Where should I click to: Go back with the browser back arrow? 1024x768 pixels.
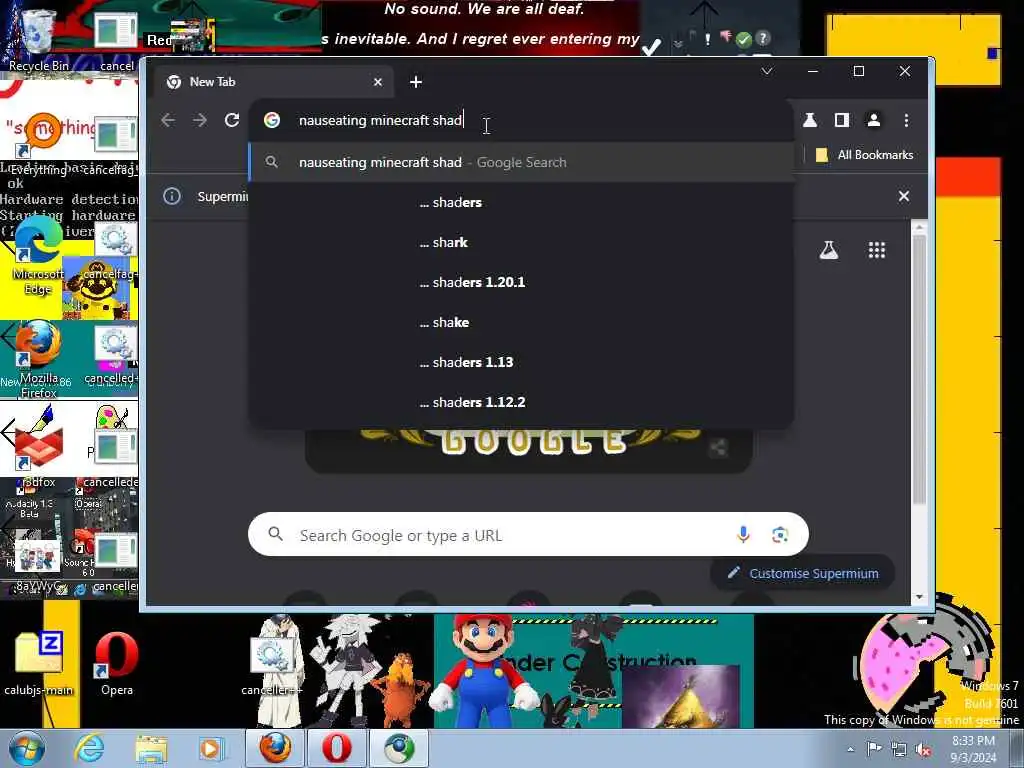pos(168,120)
